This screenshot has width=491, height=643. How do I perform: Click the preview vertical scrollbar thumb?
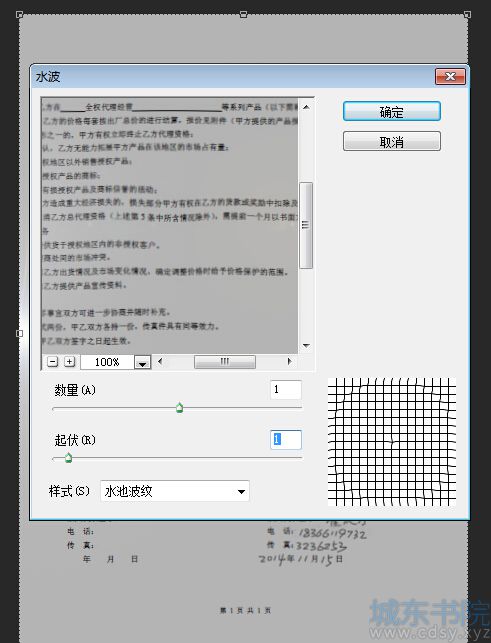306,225
